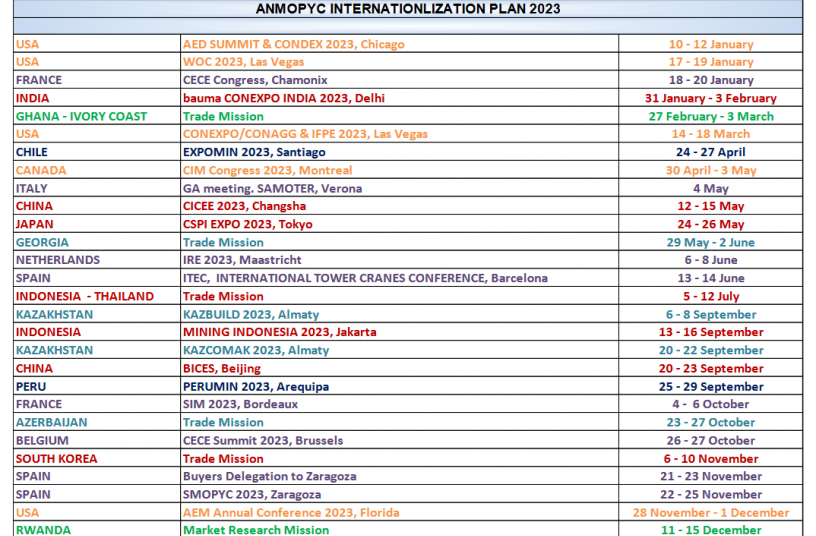Select the 'ITALY' country cell
Image resolution: width=816 pixels, height=536 pixels.
pos(97,188)
